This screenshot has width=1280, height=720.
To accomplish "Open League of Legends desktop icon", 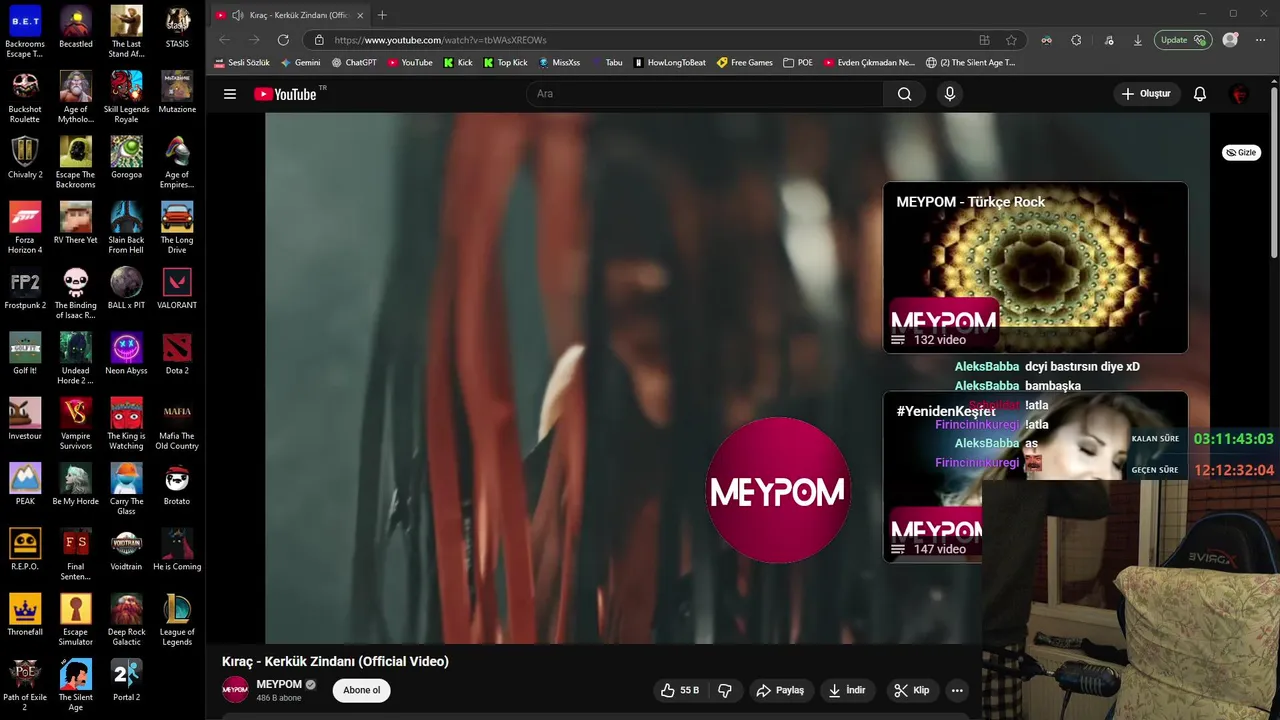I will (x=177, y=620).
